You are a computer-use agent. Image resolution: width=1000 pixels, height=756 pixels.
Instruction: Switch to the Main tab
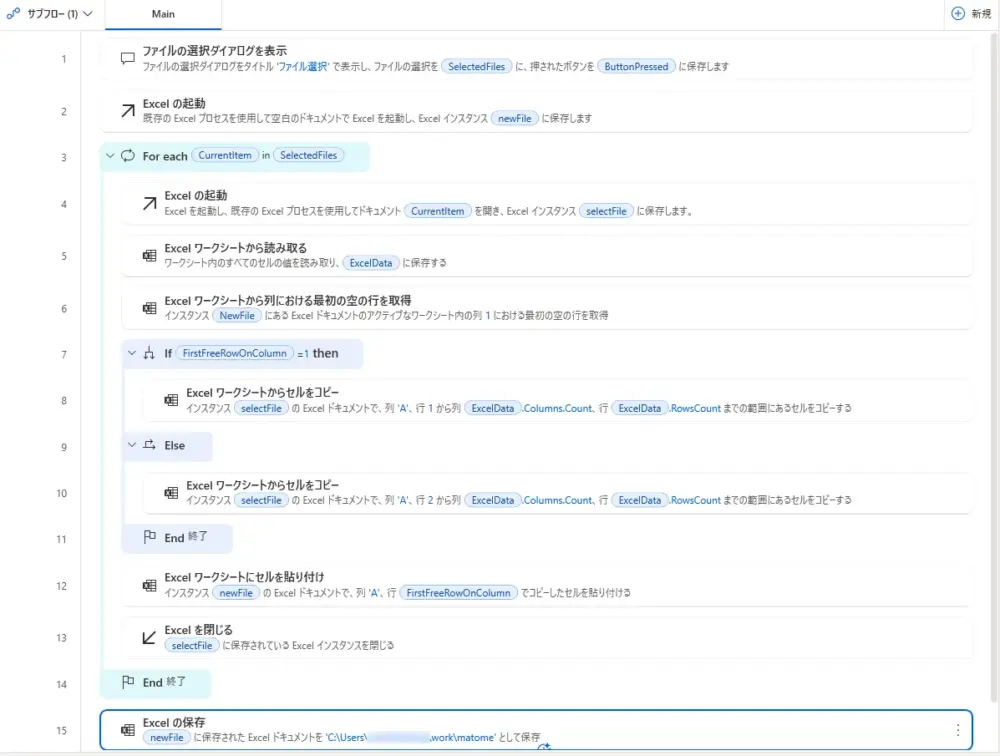[x=163, y=14]
